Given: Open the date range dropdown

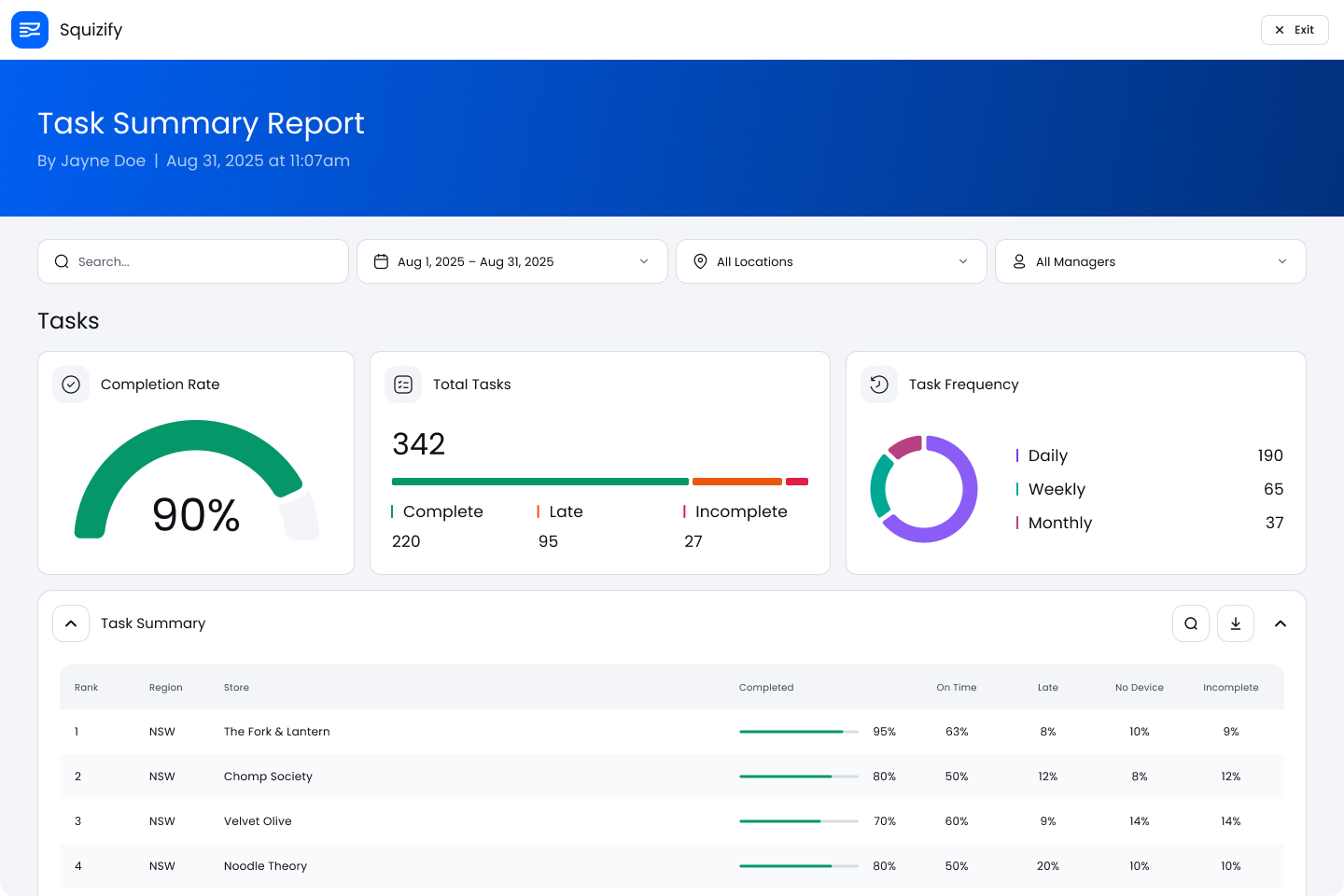Looking at the screenshot, I should 512,261.
